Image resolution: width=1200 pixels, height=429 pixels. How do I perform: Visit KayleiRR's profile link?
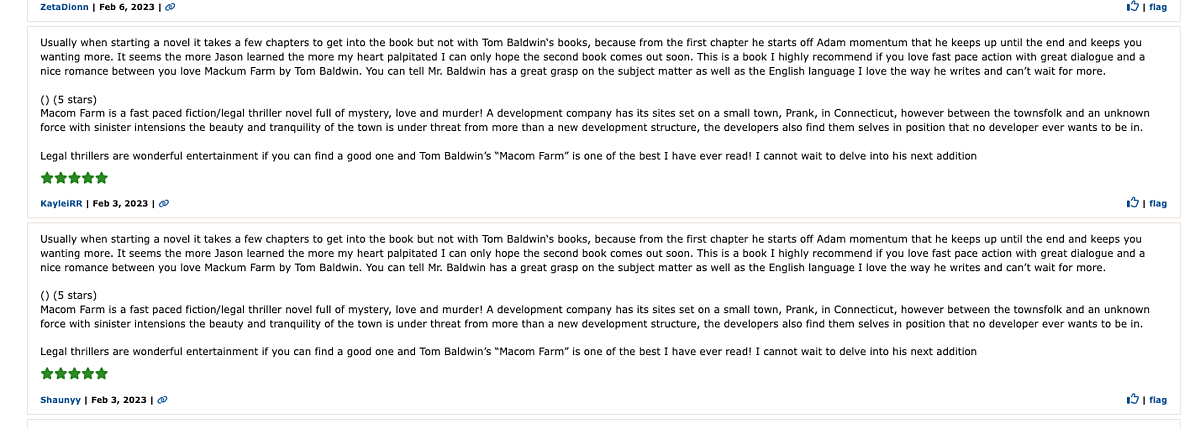pyautogui.click(x=61, y=204)
